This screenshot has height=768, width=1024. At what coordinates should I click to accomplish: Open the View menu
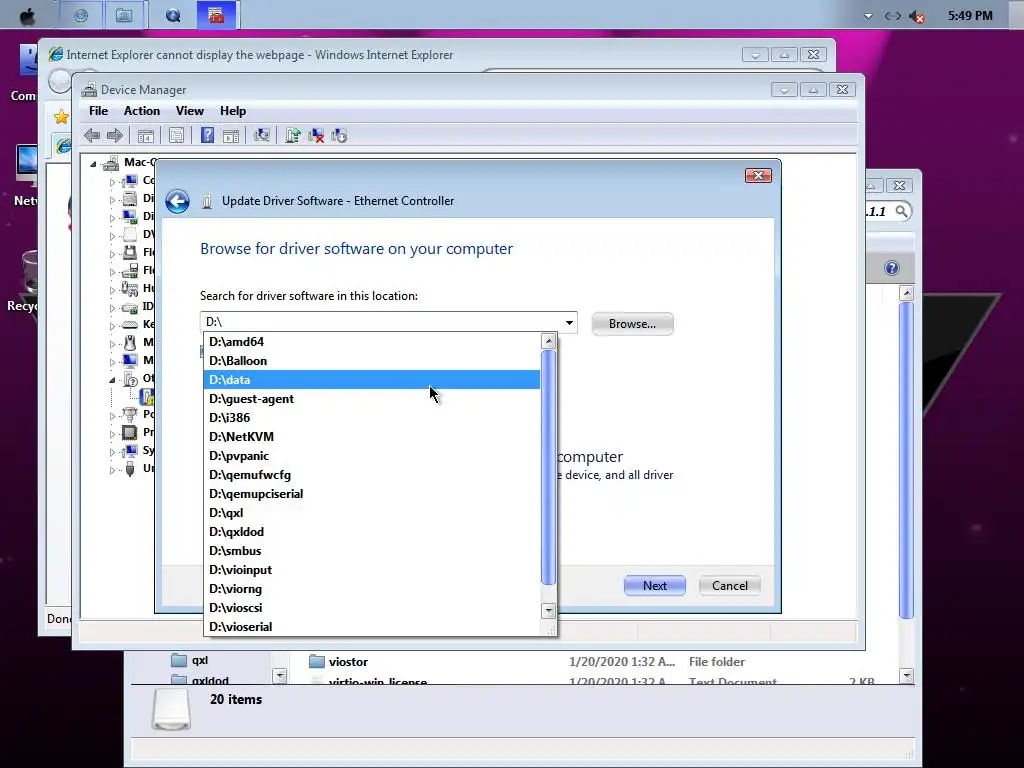pyautogui.click(x=190, y=111)
